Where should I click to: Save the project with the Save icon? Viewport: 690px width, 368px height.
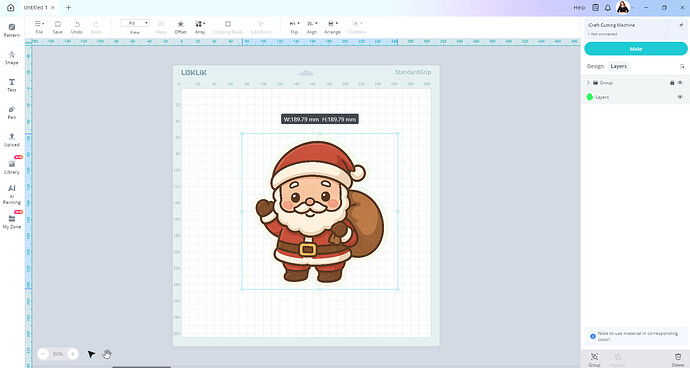pos(58,27)
